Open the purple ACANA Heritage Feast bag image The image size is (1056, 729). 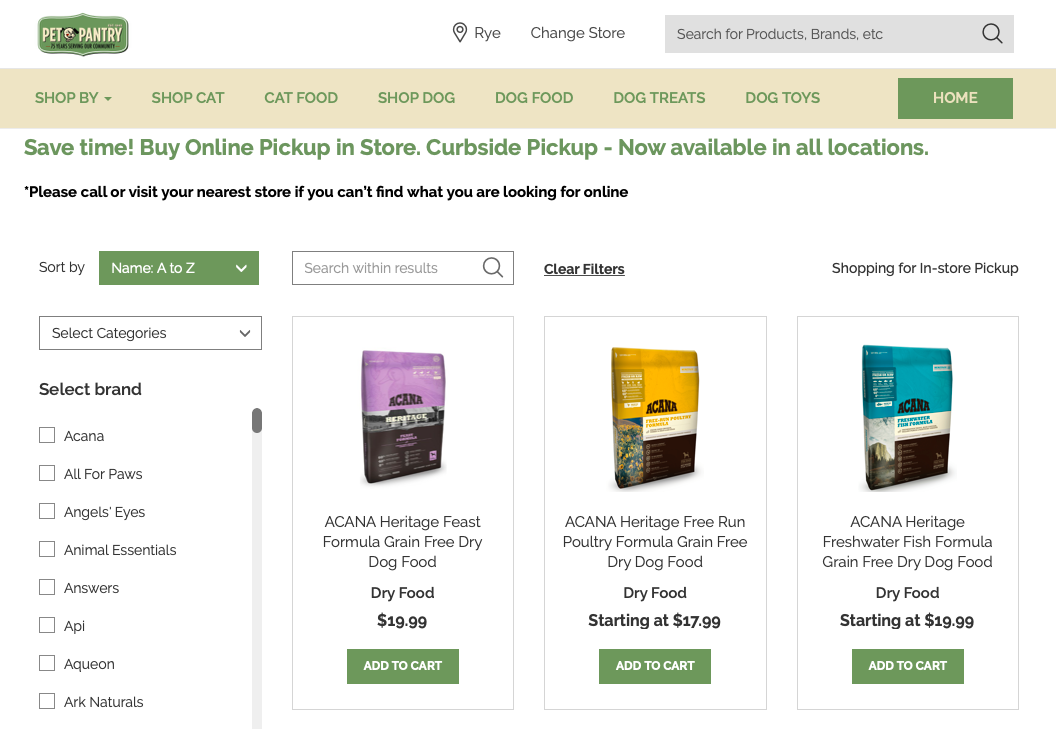pos(403,417)
